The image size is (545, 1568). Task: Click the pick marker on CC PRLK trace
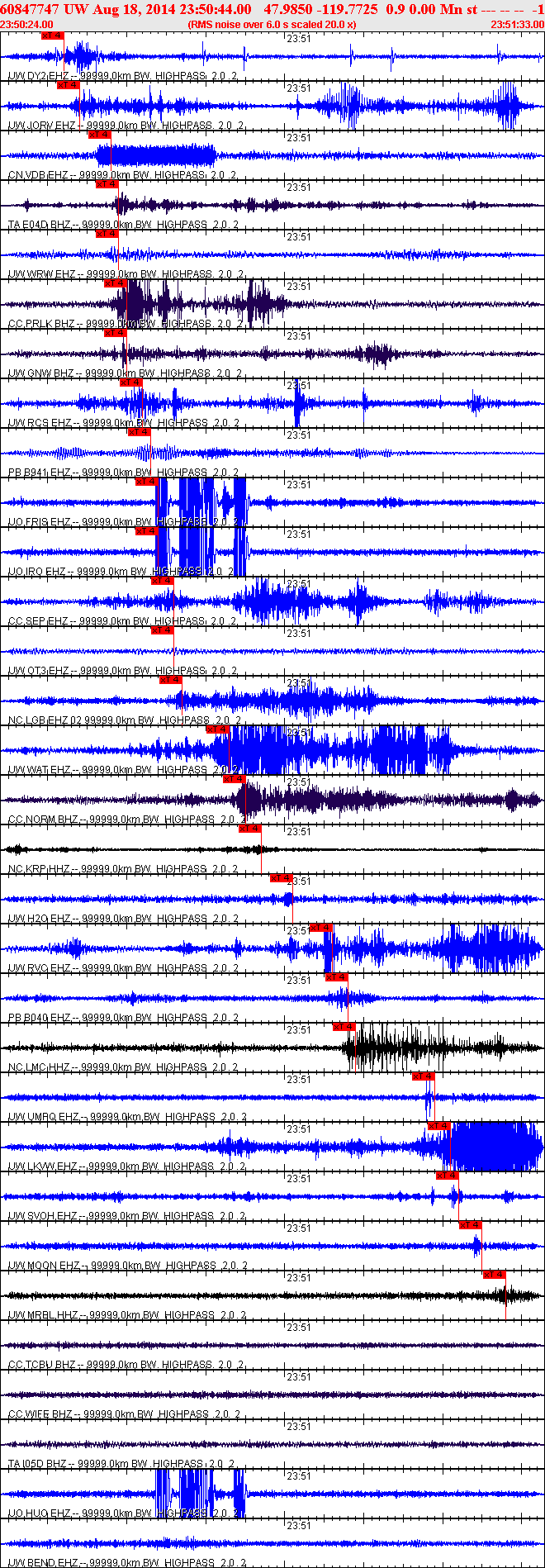click(115, 283)
